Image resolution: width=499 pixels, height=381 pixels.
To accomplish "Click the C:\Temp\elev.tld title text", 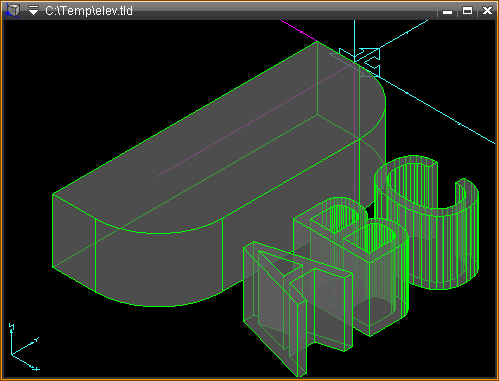I will [x=89, y=11].
